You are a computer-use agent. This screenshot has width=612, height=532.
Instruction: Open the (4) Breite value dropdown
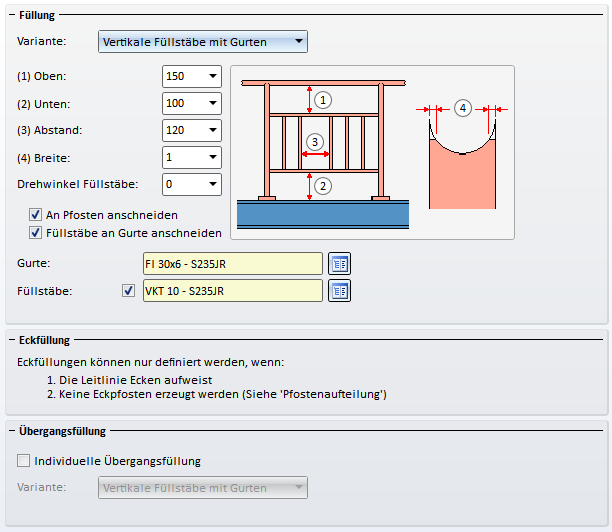point(192,157)
